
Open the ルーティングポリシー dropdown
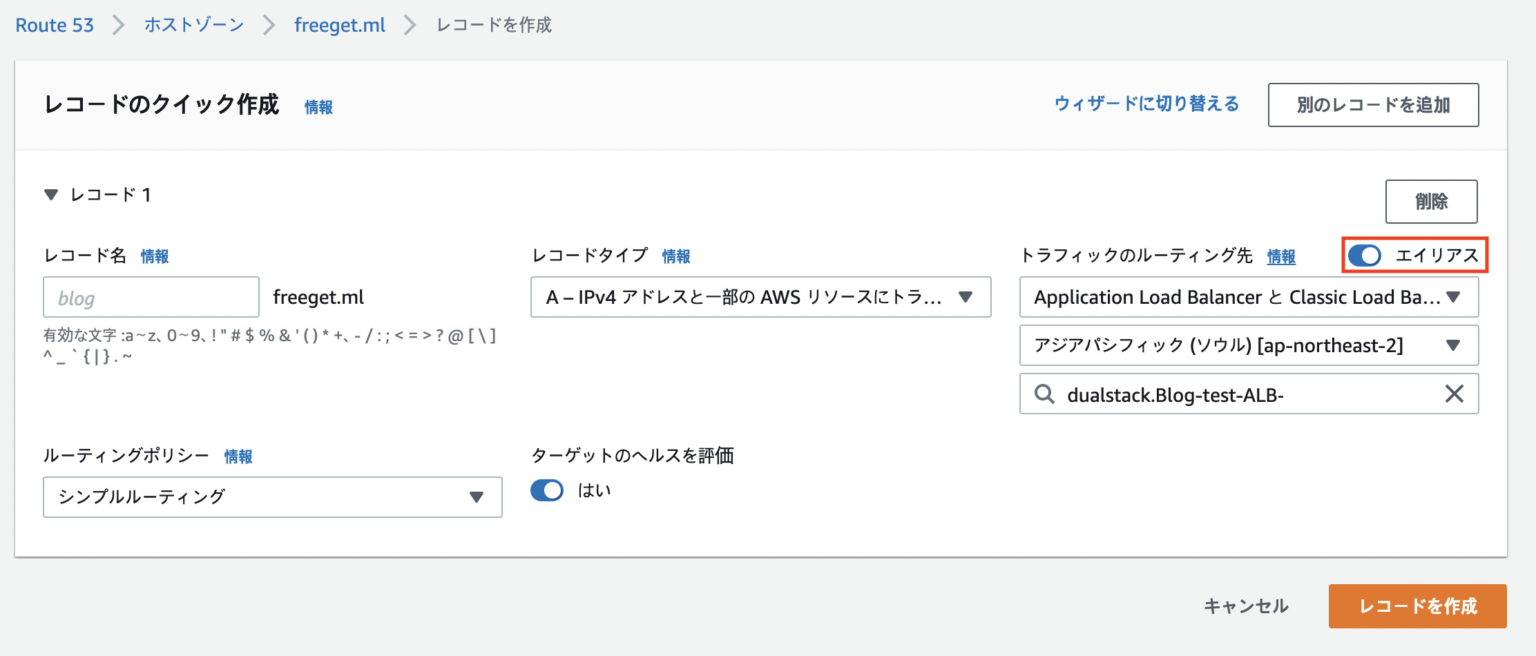(272, 497)
